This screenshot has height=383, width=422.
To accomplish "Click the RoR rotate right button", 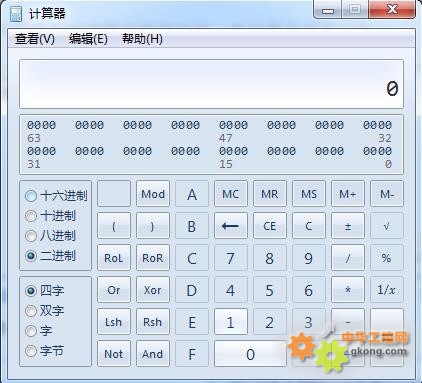I will point(153,258).
